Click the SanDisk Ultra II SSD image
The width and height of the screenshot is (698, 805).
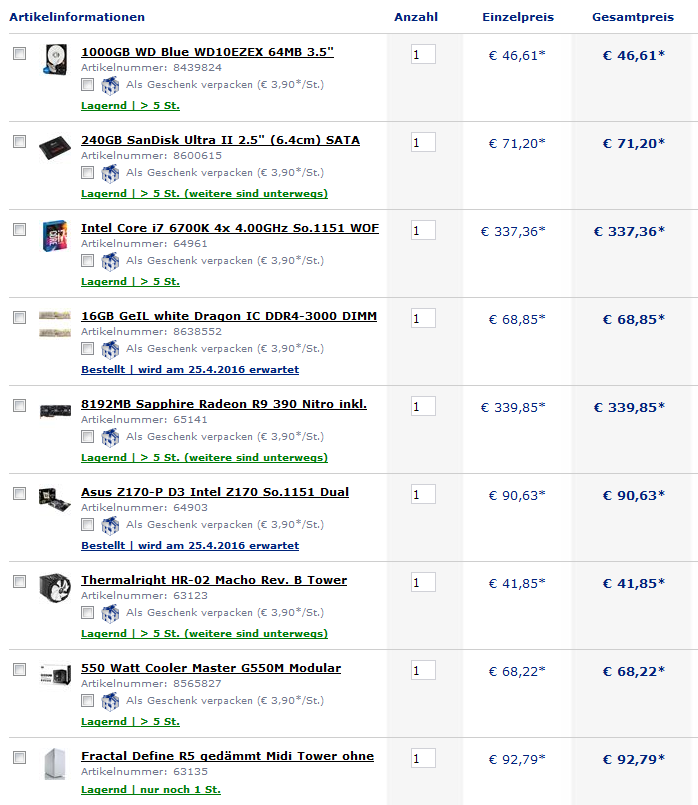pos(54,149)
